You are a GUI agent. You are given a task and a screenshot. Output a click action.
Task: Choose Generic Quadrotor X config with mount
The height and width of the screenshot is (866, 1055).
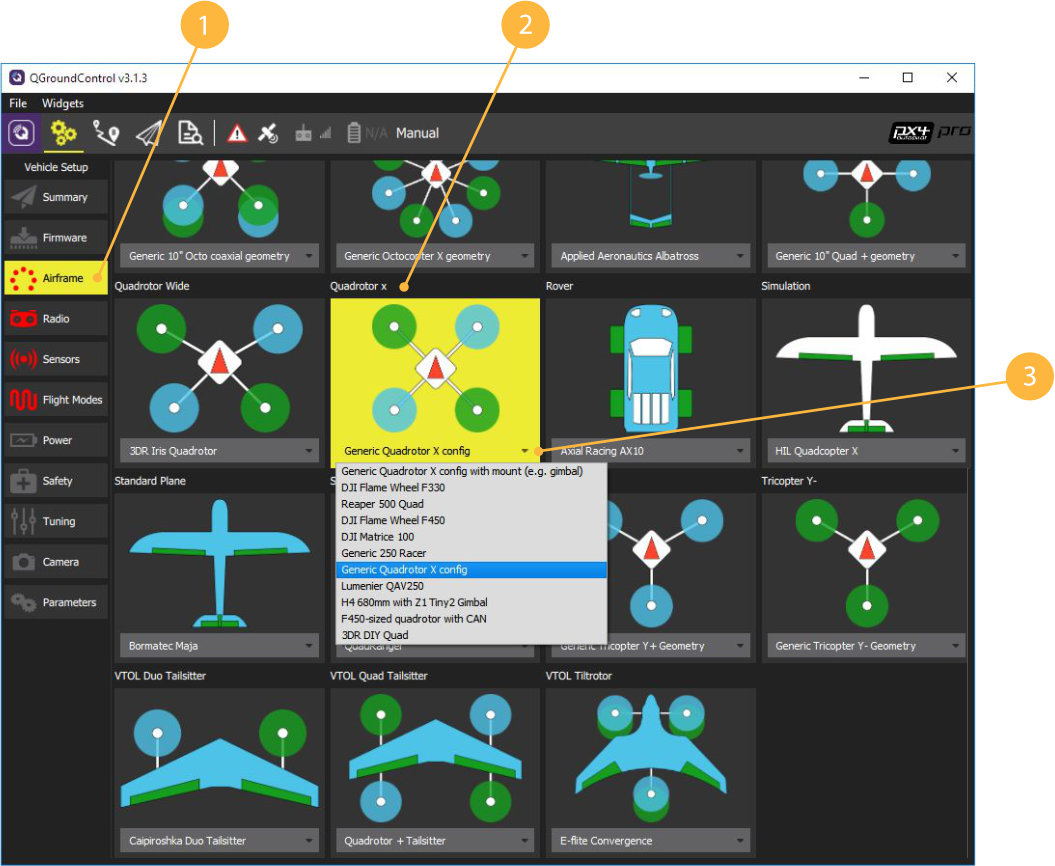point(471,471)
